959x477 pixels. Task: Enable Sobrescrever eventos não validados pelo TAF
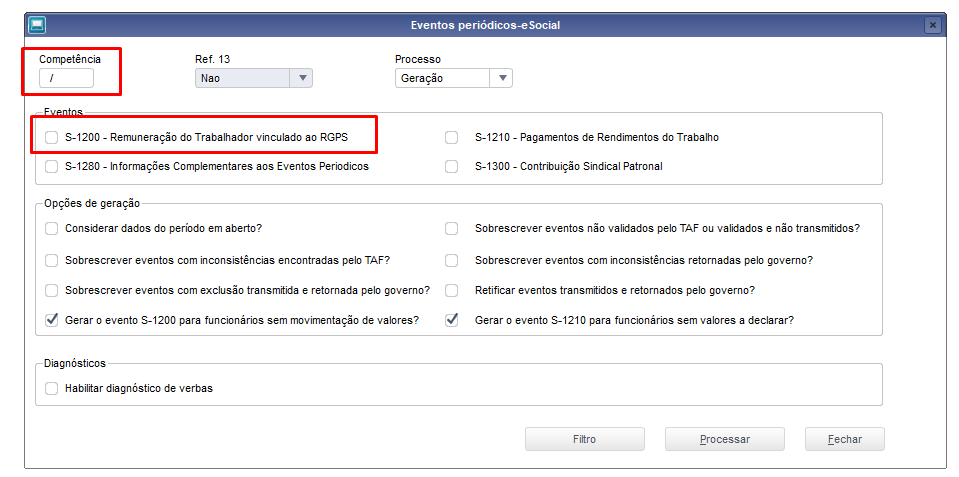coord(451,229)
